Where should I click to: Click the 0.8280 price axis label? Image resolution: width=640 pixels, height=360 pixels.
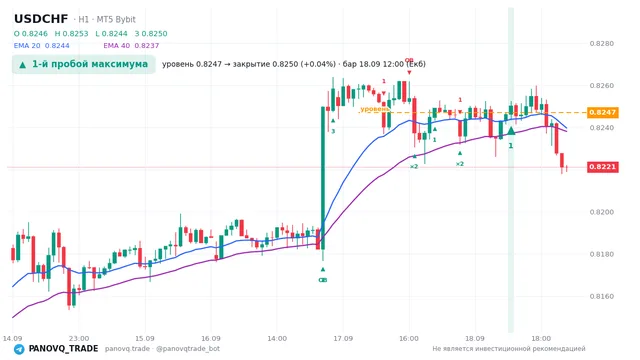(x=602, y=44)
